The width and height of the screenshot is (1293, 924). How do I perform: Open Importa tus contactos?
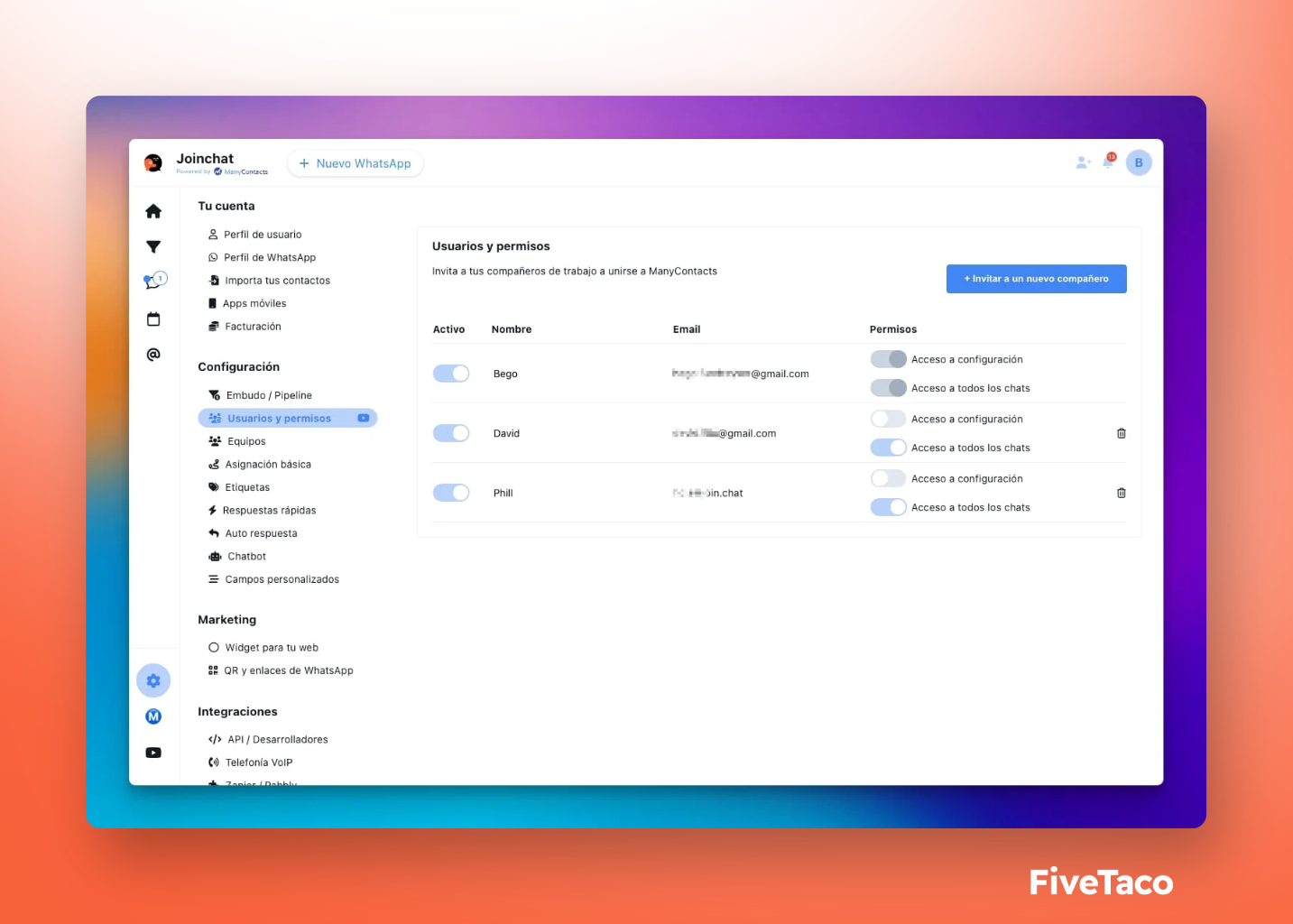[x=270, y=281]
